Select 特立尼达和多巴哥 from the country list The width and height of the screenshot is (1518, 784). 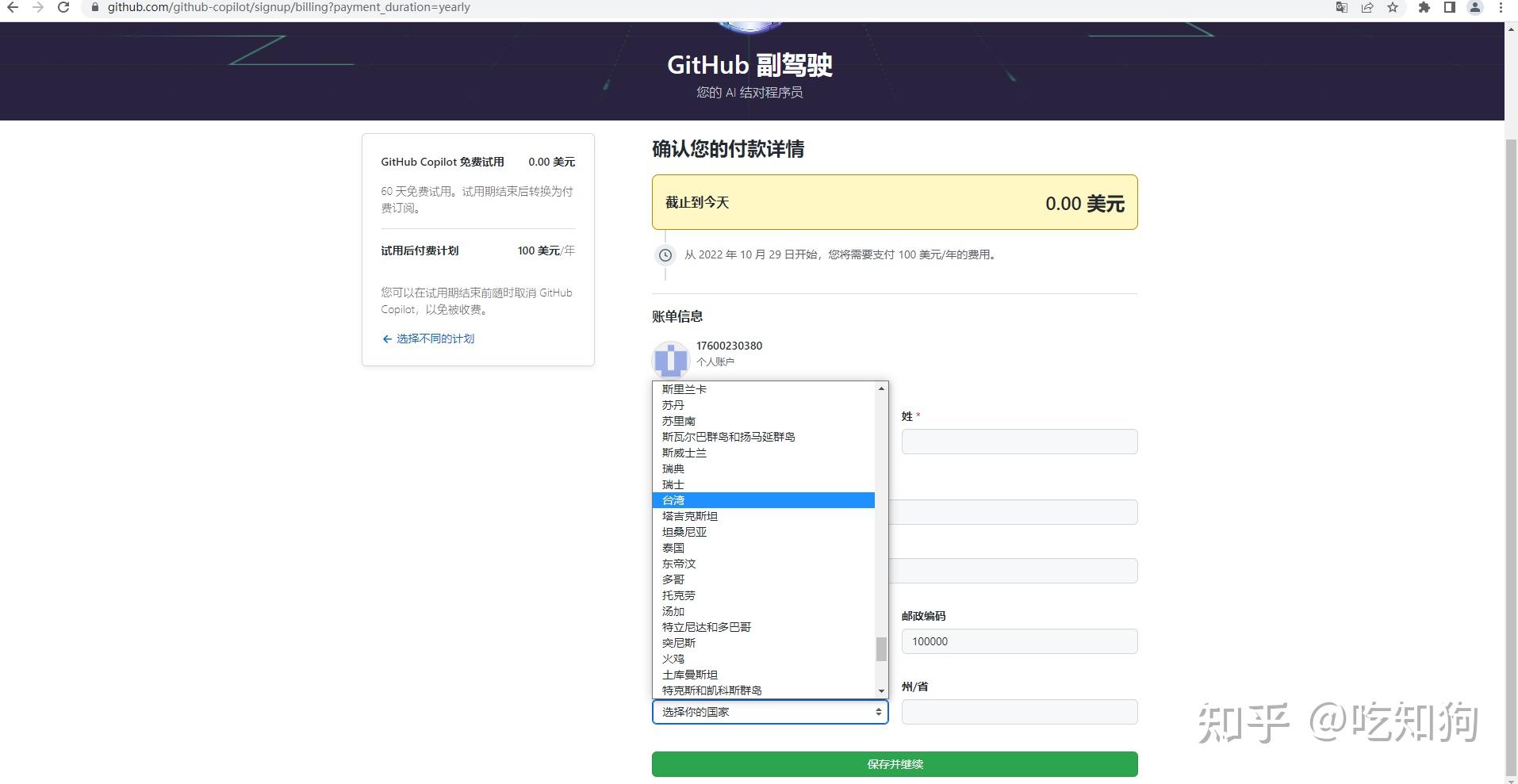[764, 627]
